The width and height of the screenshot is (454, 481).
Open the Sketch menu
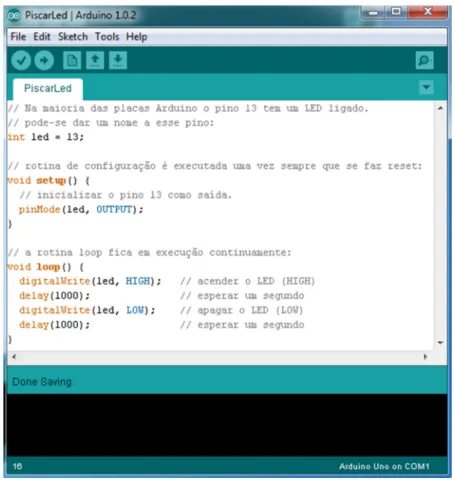click(x=73, y=37)
